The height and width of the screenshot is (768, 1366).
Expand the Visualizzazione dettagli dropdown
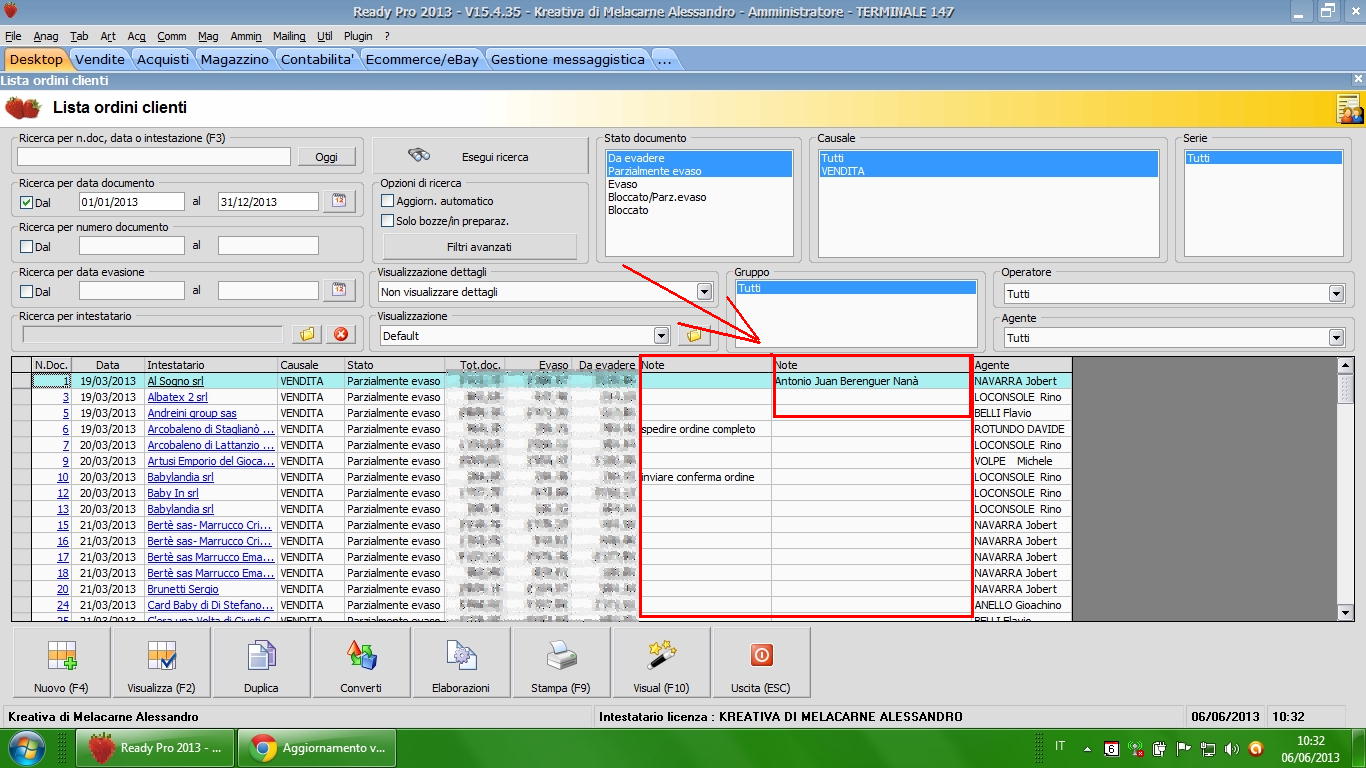pos(704,292)
